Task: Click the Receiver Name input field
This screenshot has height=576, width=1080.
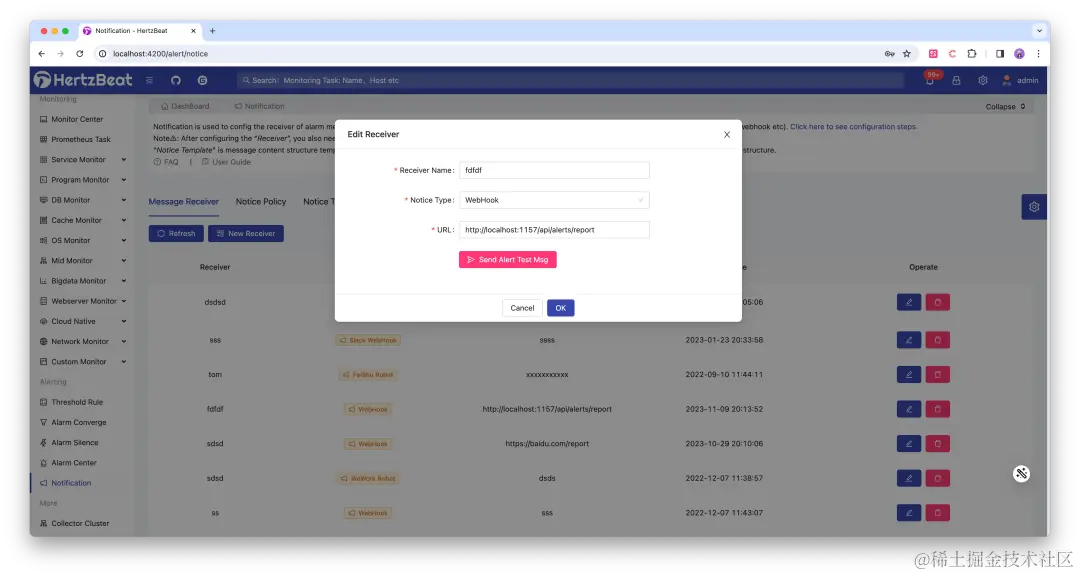Action: coord(554,170)
